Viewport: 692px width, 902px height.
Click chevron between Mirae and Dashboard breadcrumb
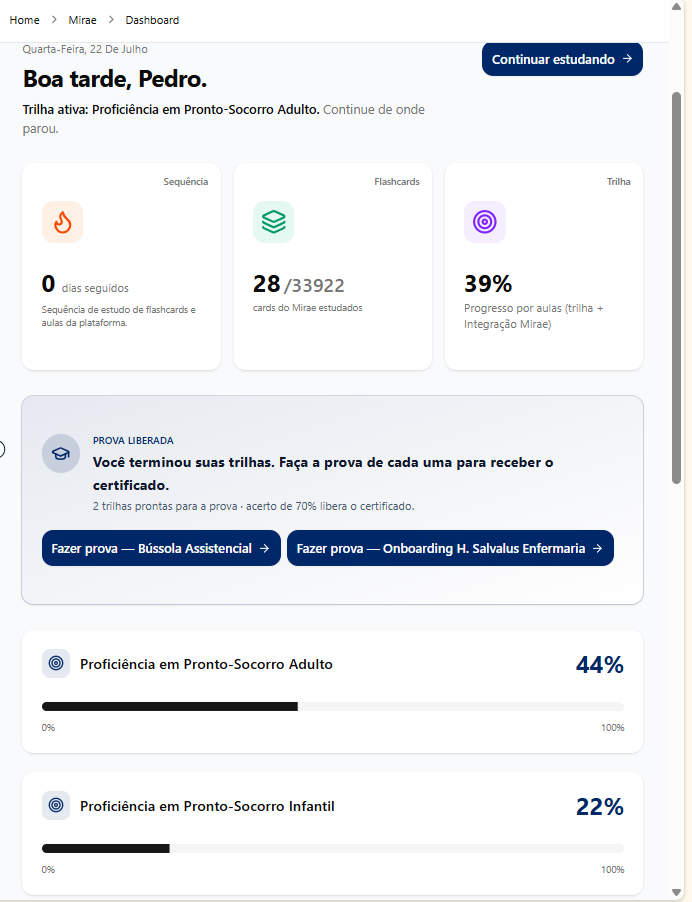[111, 20]
